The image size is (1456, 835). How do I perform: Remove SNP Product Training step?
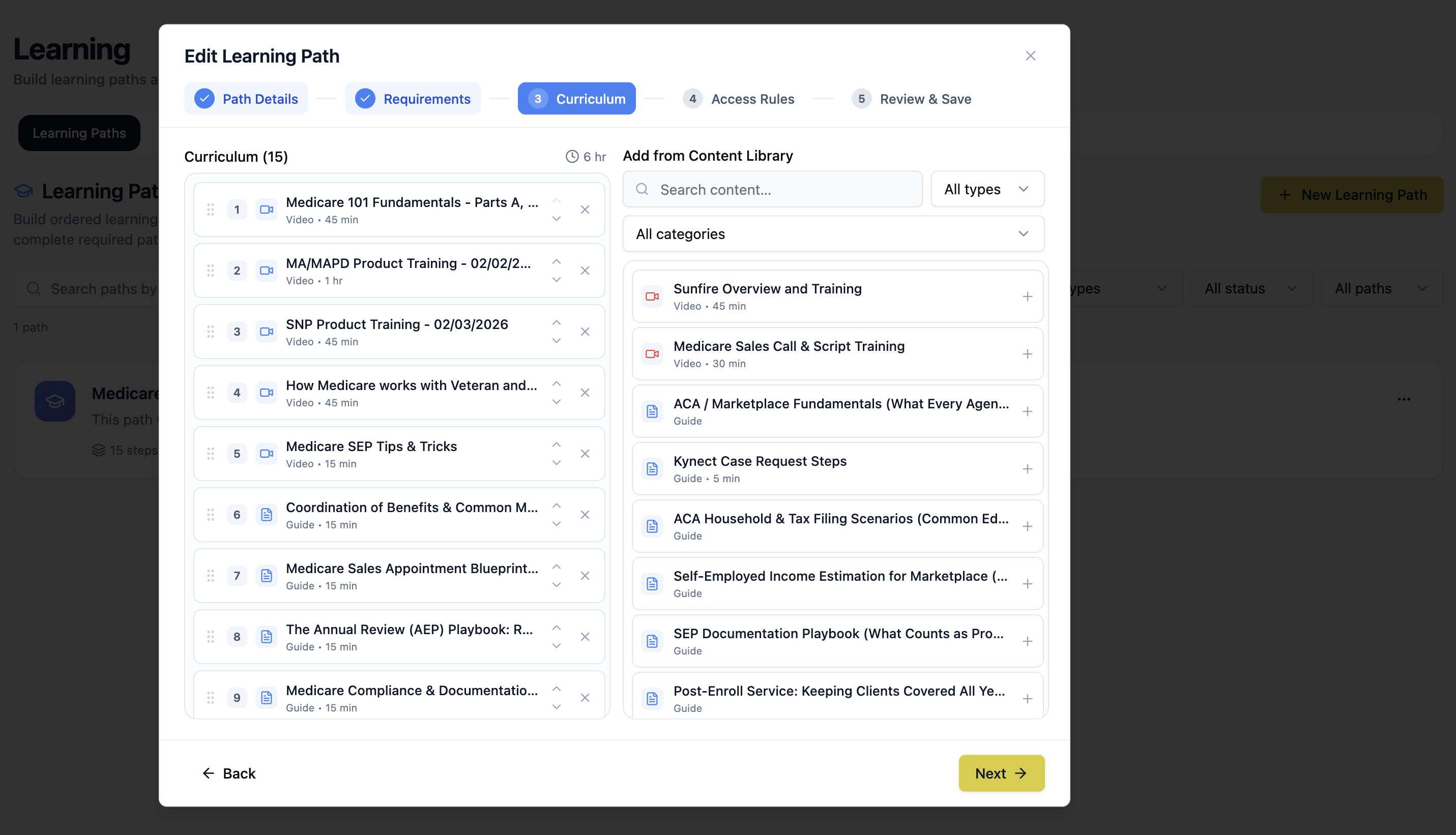(585, 332)
